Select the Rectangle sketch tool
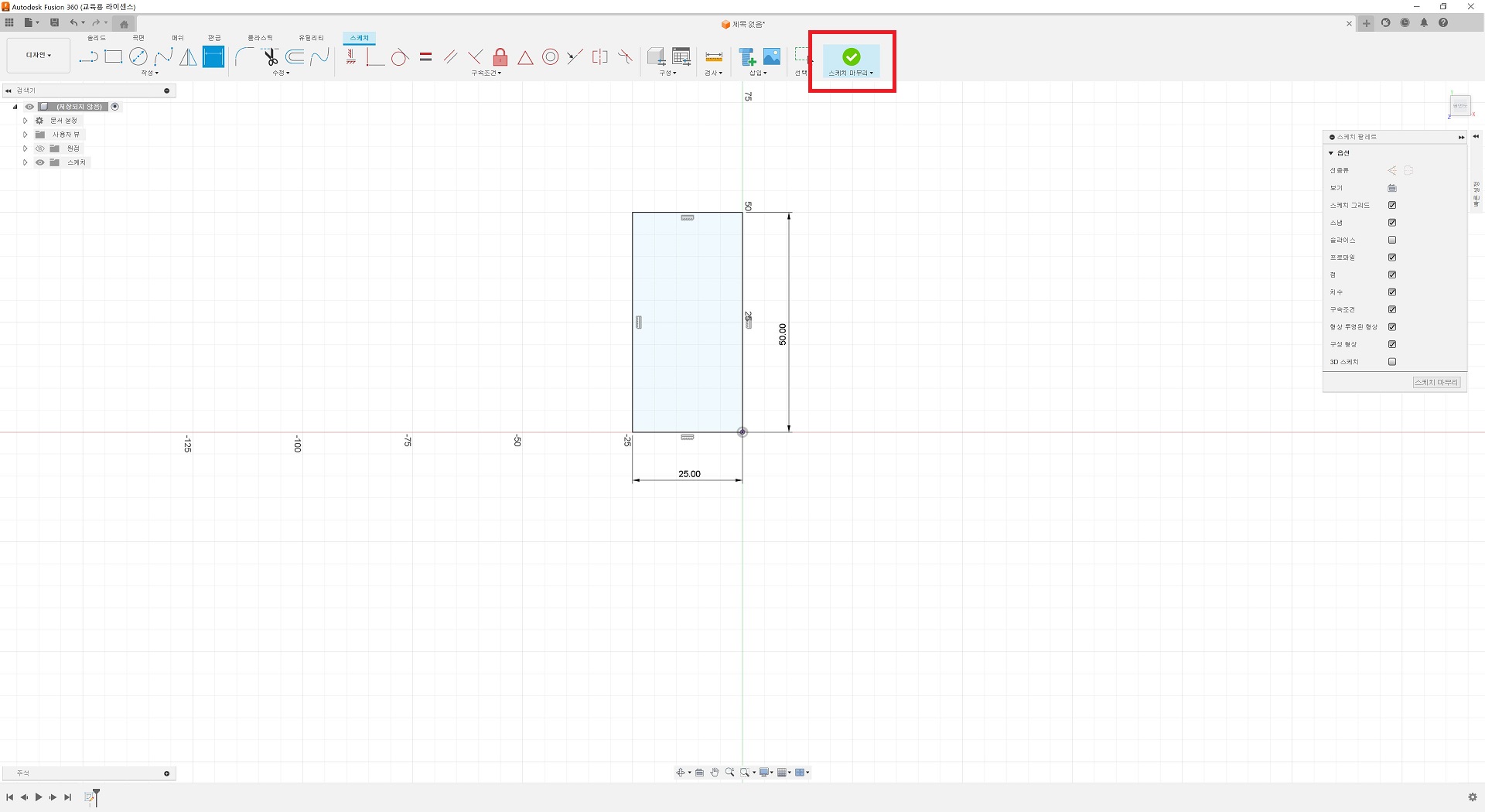1485x812 pixels. coord(114,56)
